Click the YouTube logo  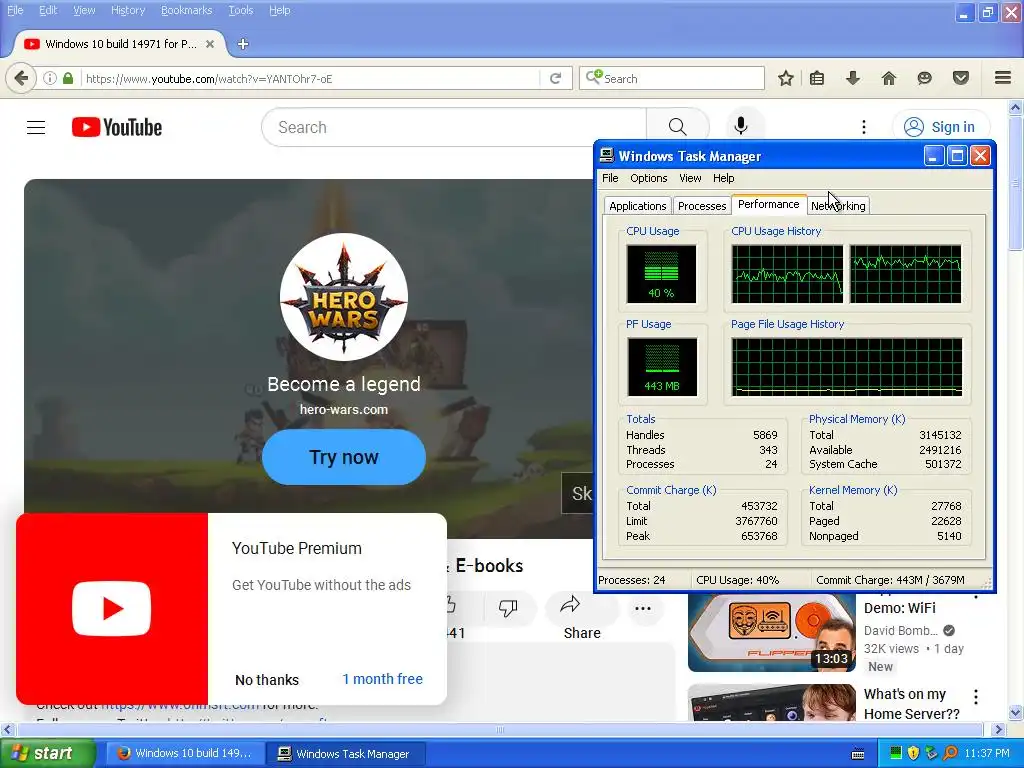point(117,127)
